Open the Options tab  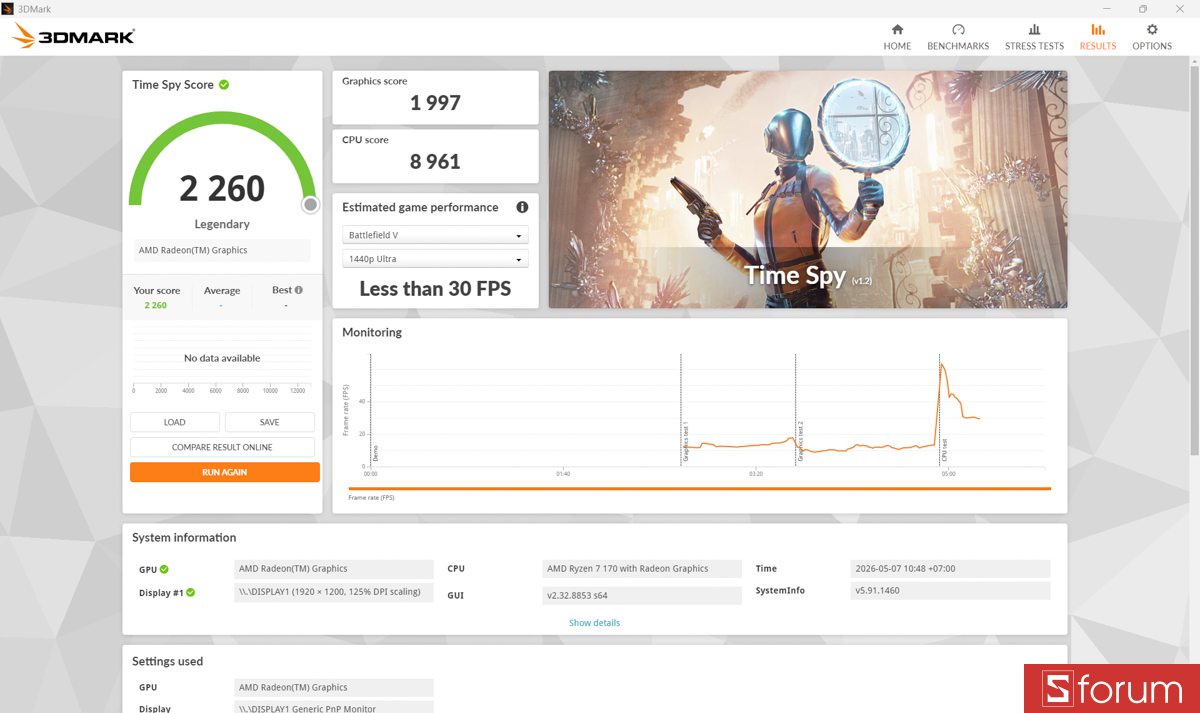tap(1152, 37)
